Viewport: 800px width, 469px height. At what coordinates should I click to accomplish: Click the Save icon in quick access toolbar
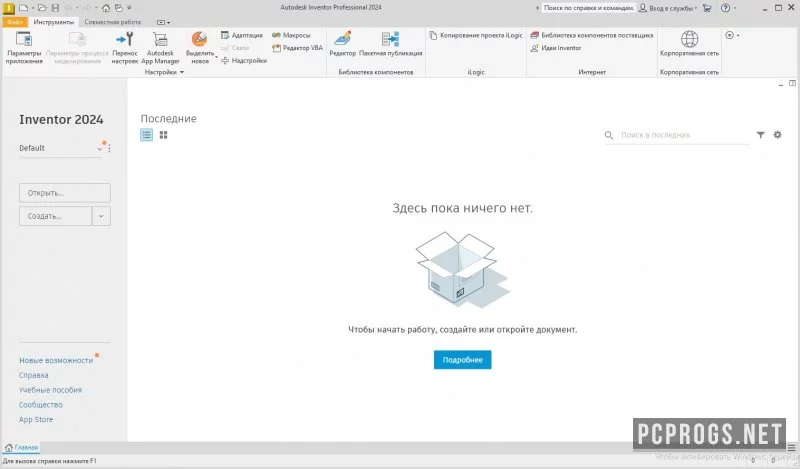55,8
